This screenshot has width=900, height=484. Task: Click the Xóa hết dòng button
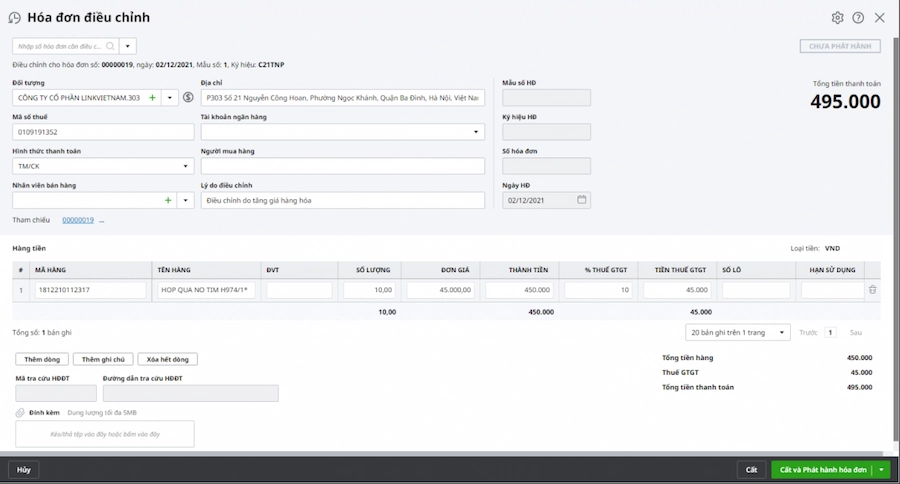coord(167,359)
